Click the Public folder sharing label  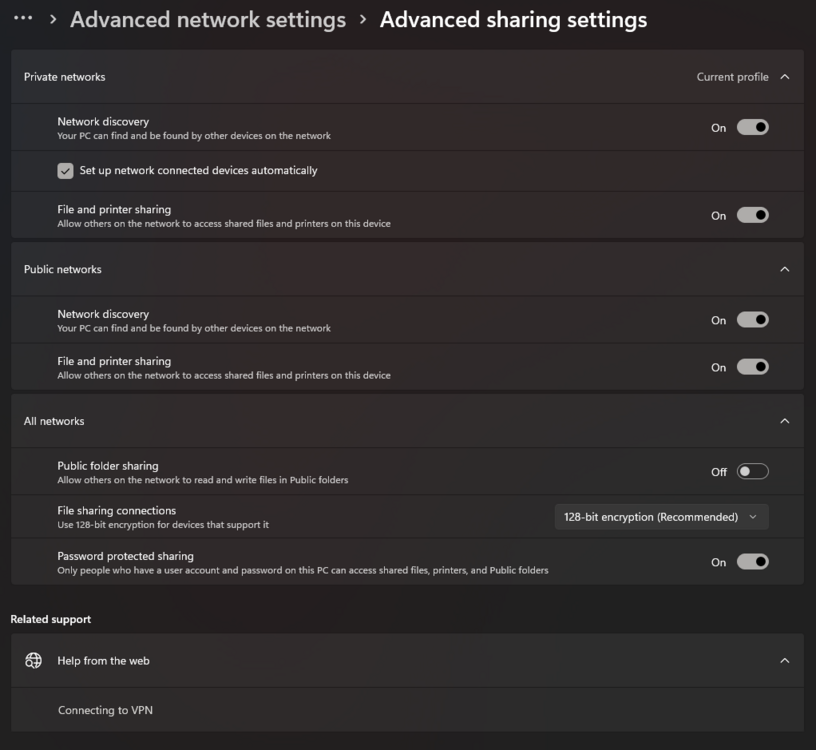click(x=108, y=466)
